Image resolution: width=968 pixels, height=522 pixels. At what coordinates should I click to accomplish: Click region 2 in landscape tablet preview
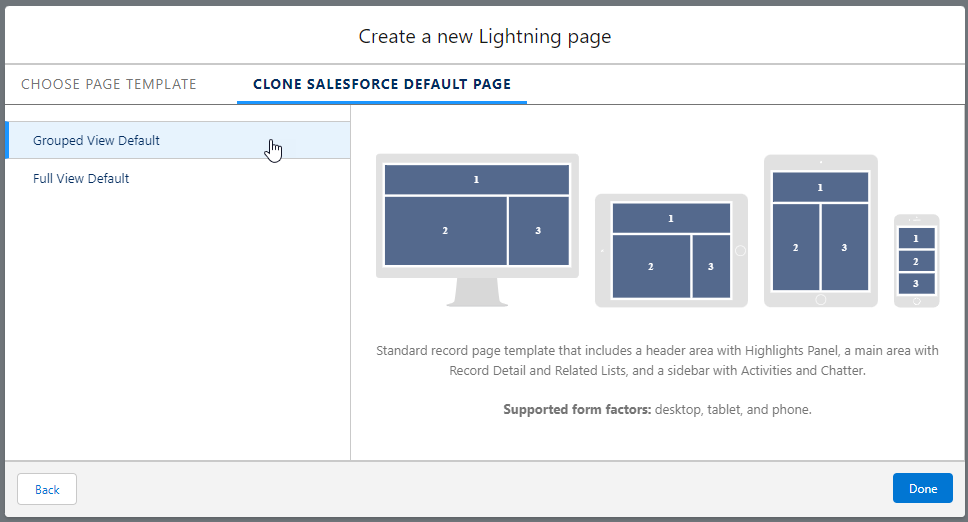[651, 267]
